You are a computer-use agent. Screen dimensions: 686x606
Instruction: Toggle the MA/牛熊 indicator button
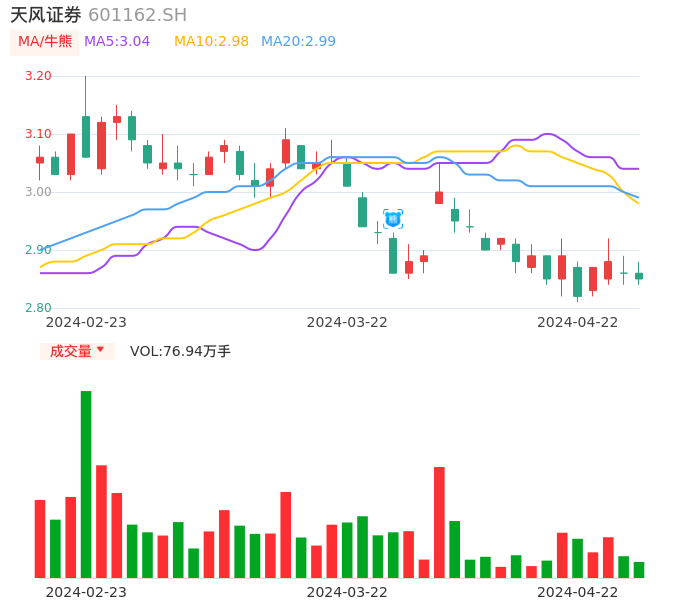tap(45, 42)
